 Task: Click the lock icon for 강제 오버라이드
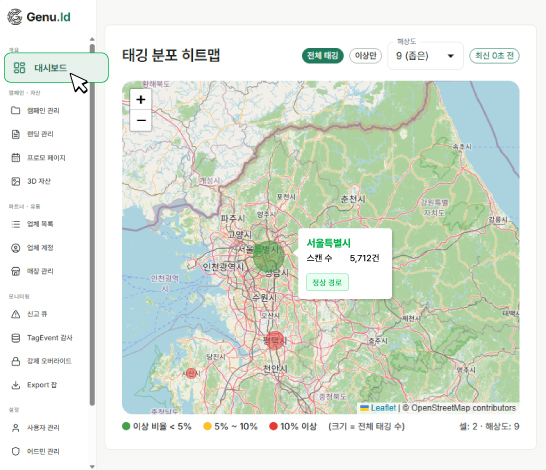(16, 361)
